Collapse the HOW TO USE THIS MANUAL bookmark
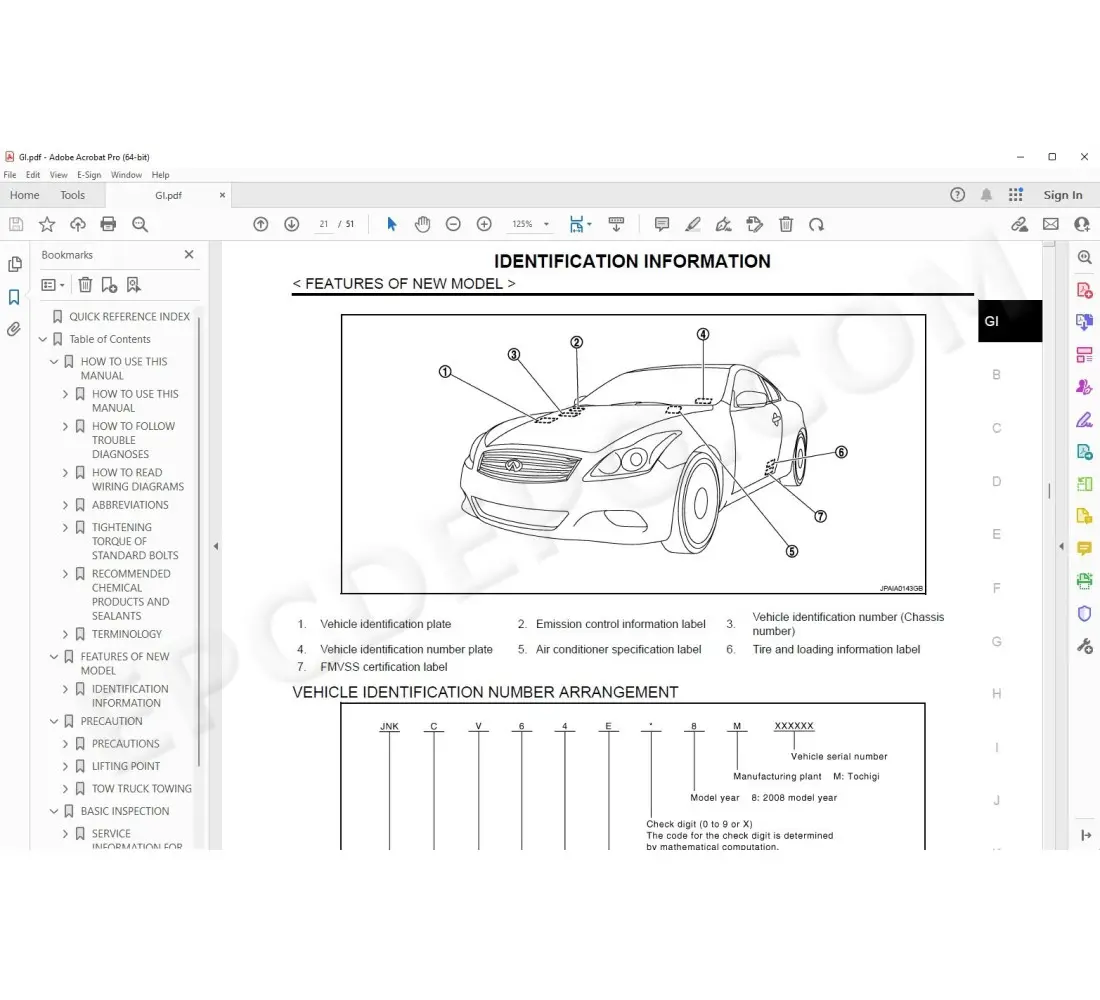 [52, 361]
